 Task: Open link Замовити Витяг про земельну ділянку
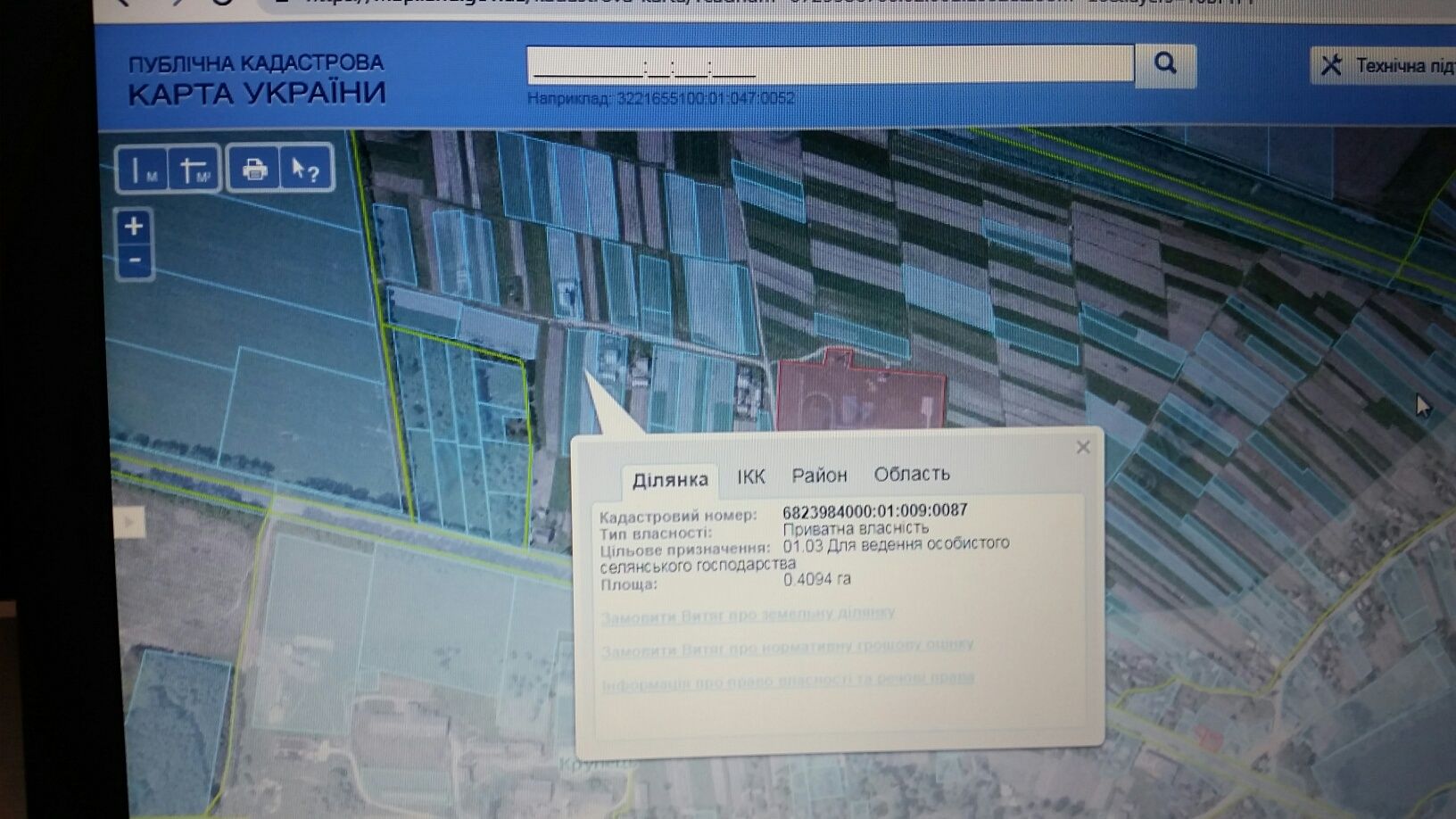748,616
